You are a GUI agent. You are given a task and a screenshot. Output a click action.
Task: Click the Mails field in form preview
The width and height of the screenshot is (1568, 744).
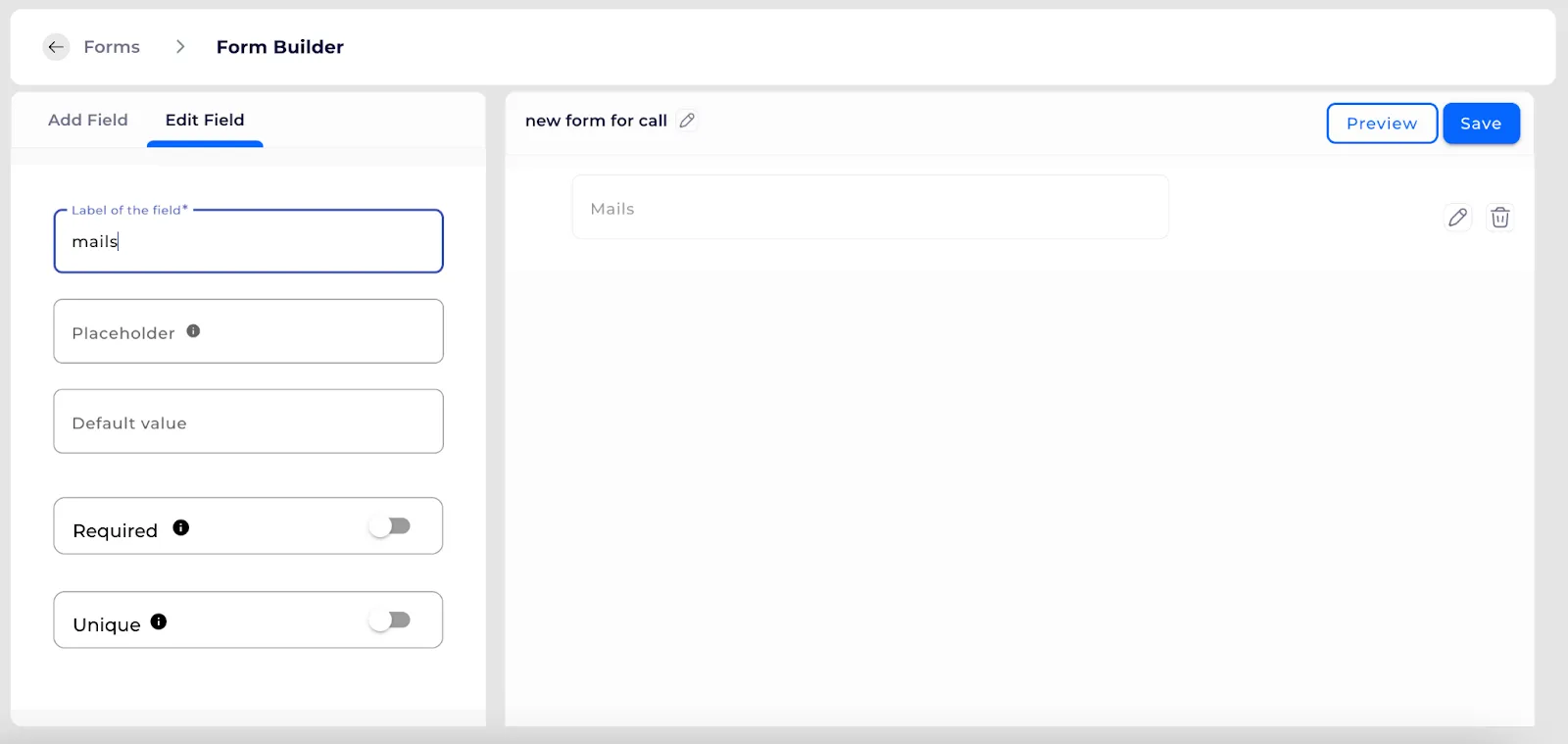click(870, 207)
